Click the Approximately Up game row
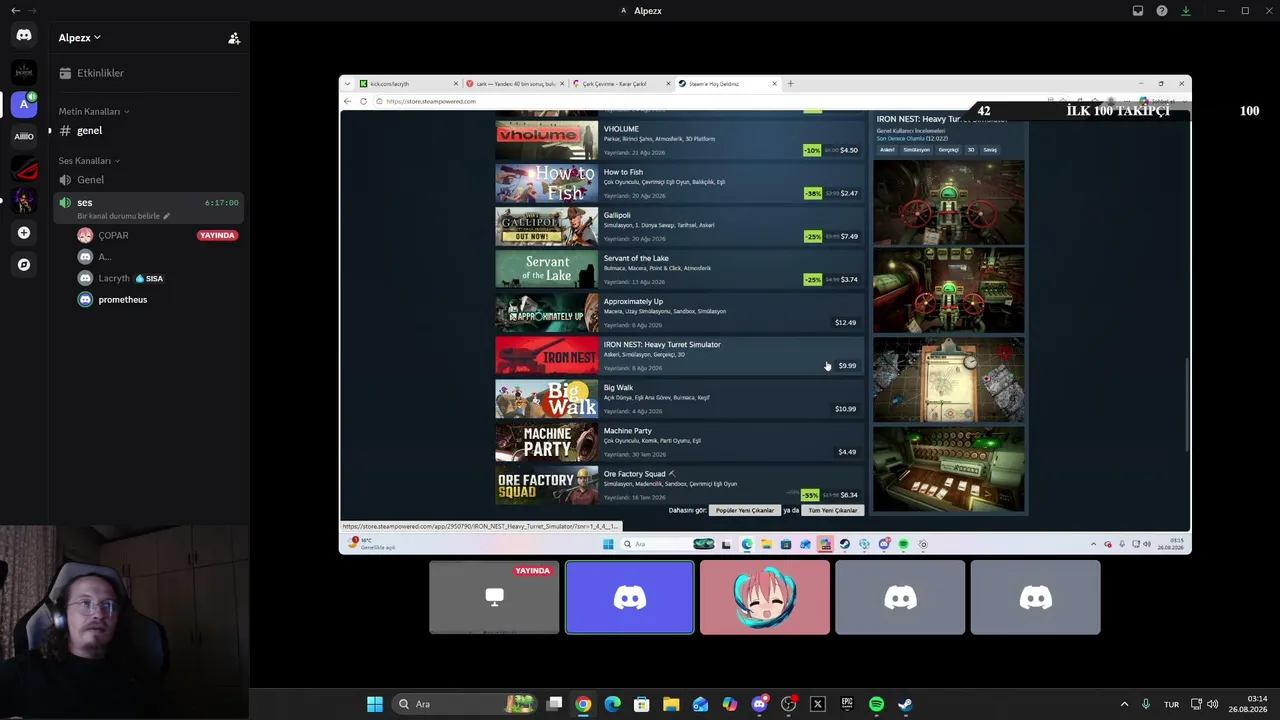The height and width of the screenshot is (720, 1280). [679, 312]
